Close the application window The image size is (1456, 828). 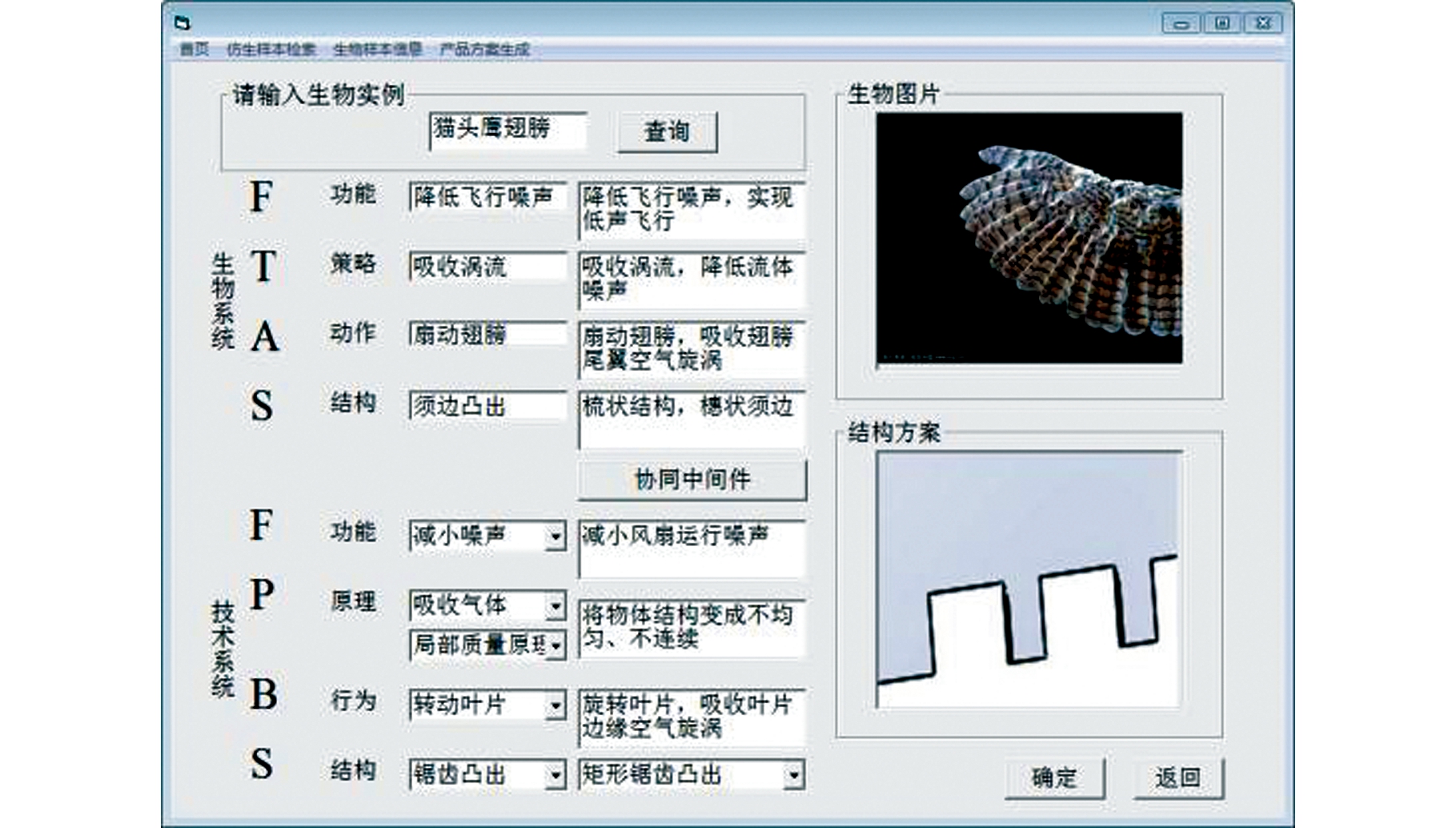(1264, 23)
